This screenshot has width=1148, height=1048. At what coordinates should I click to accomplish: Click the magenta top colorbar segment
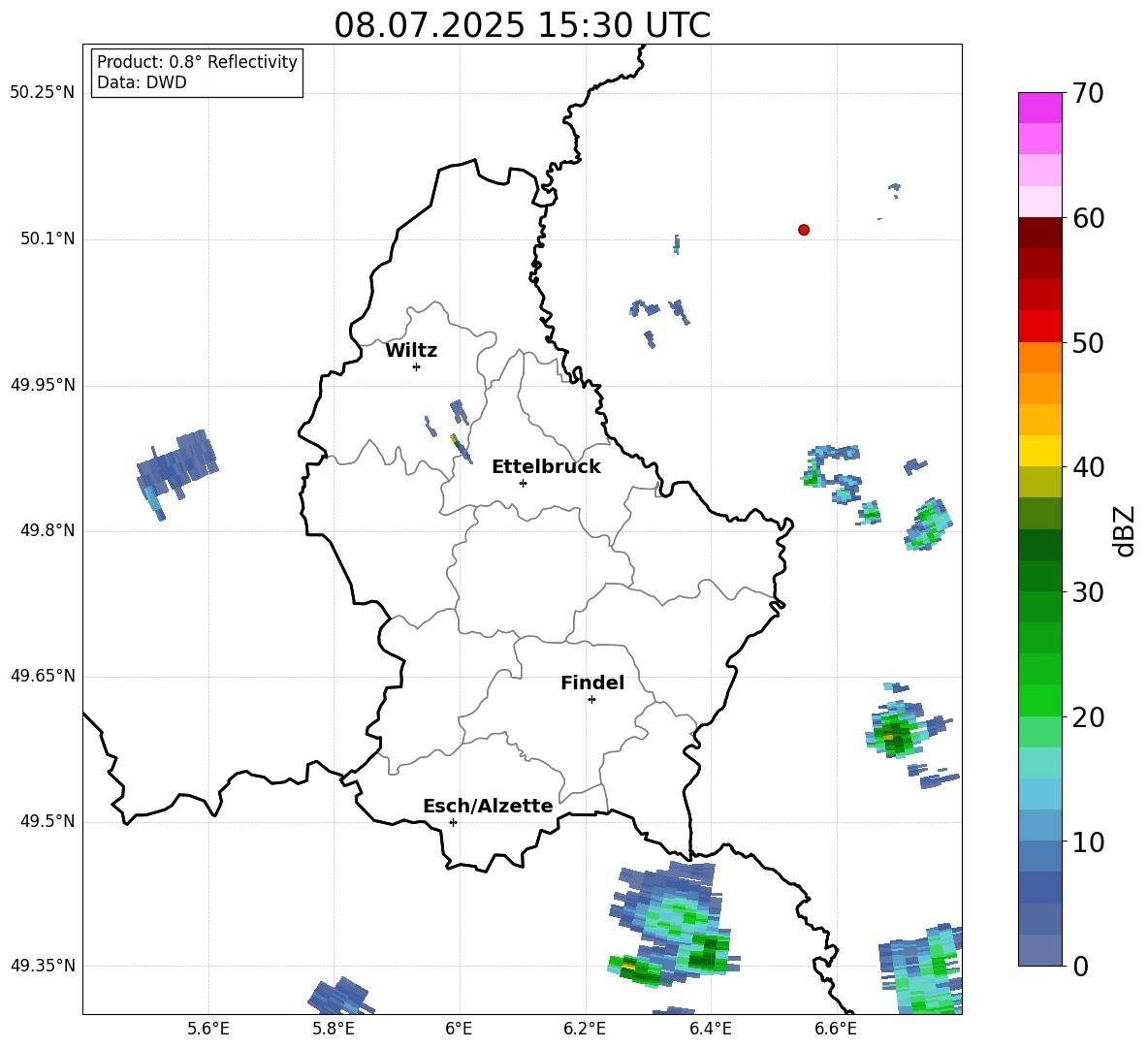coord(1039,108)
